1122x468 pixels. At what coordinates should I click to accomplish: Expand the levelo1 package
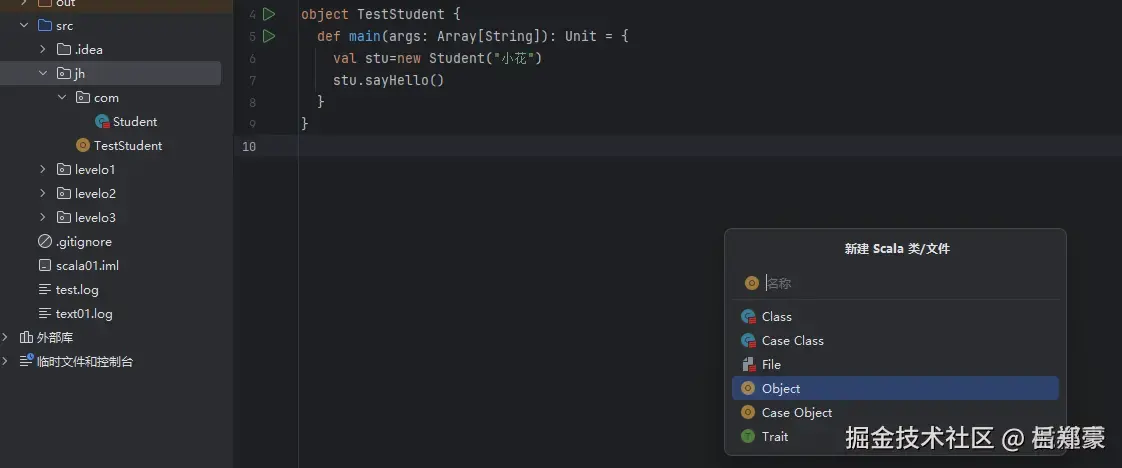coord(43,169)
